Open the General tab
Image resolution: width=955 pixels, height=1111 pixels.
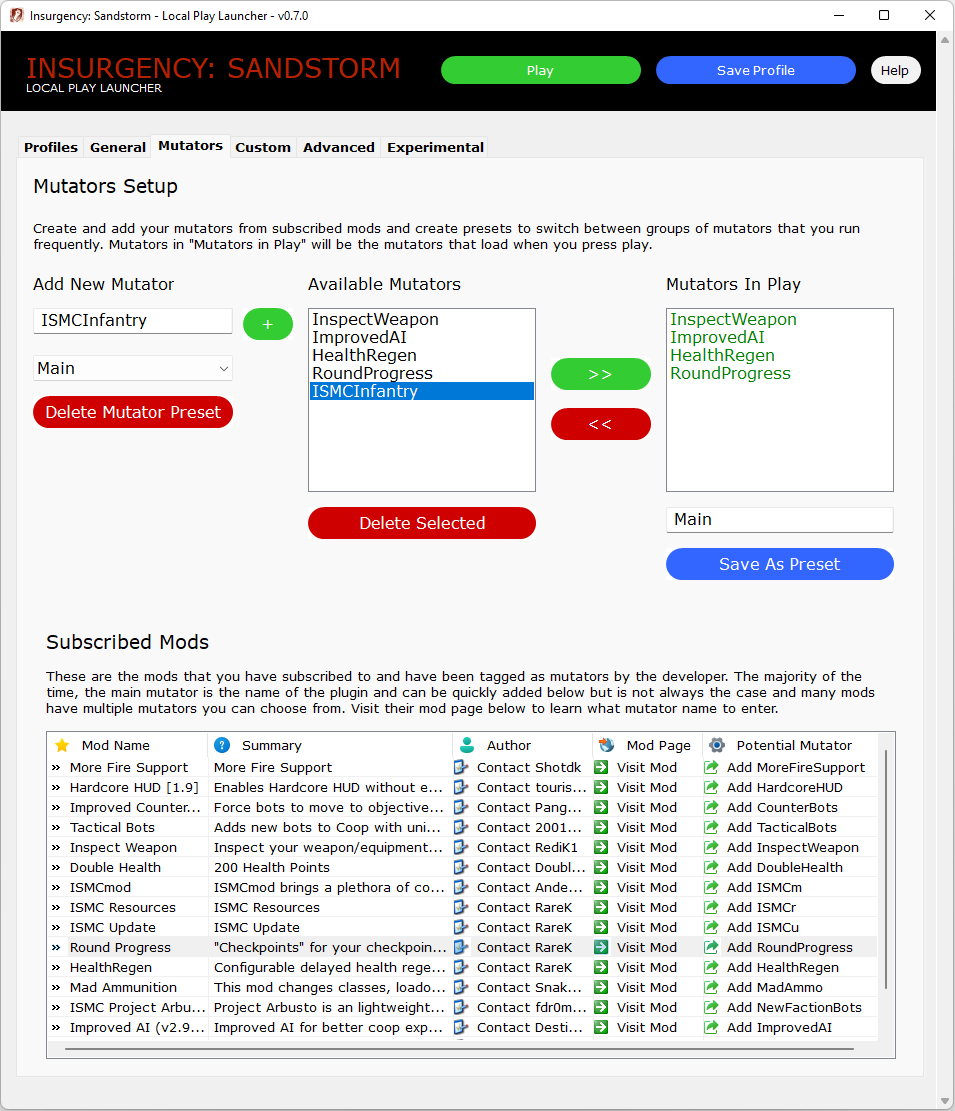(118, 147)
